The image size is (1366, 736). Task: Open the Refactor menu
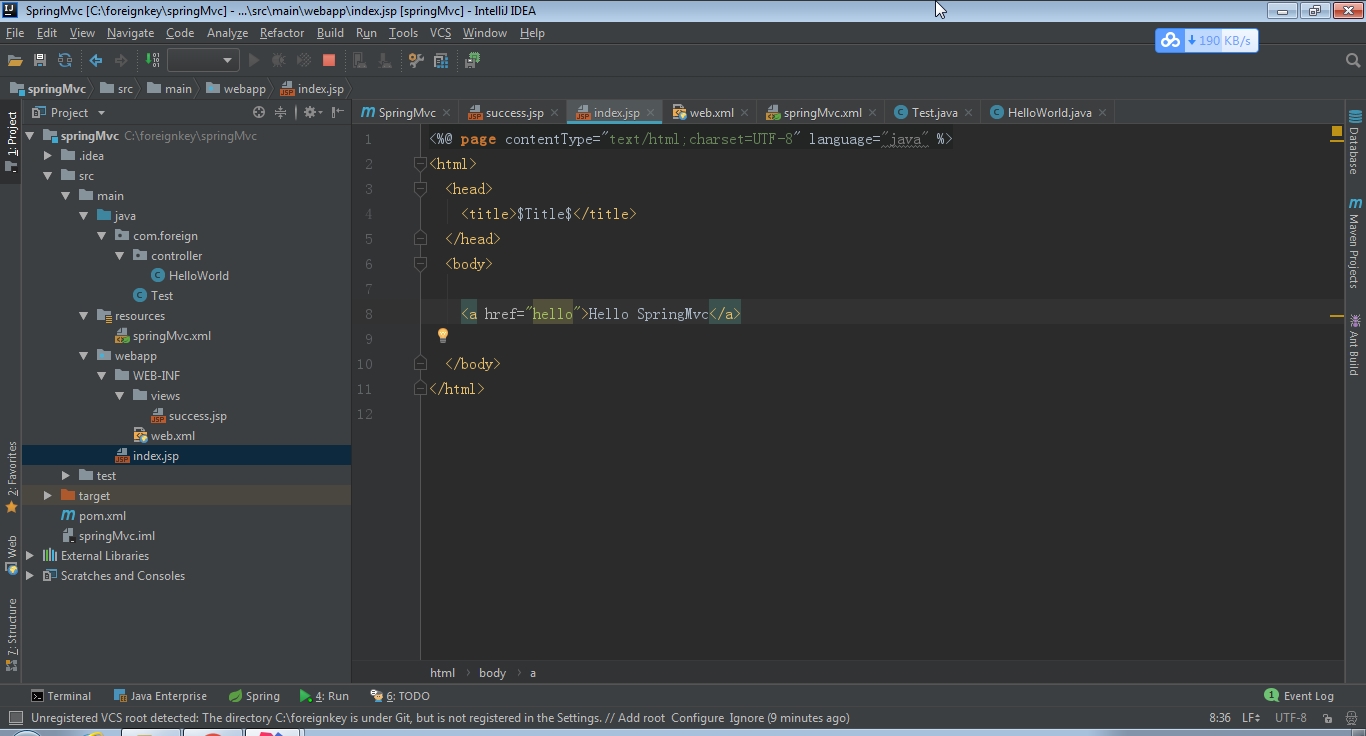click(282, 33)
